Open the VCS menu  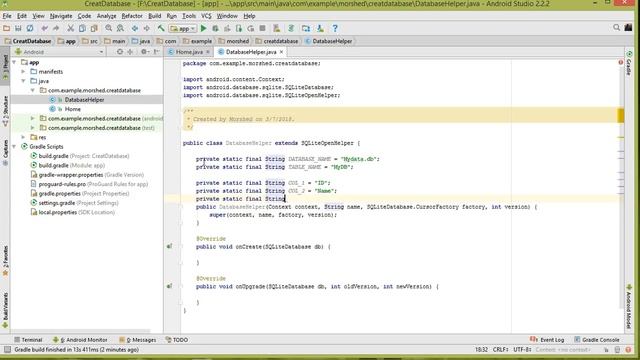pyautogui.click(x=206, y=16)
